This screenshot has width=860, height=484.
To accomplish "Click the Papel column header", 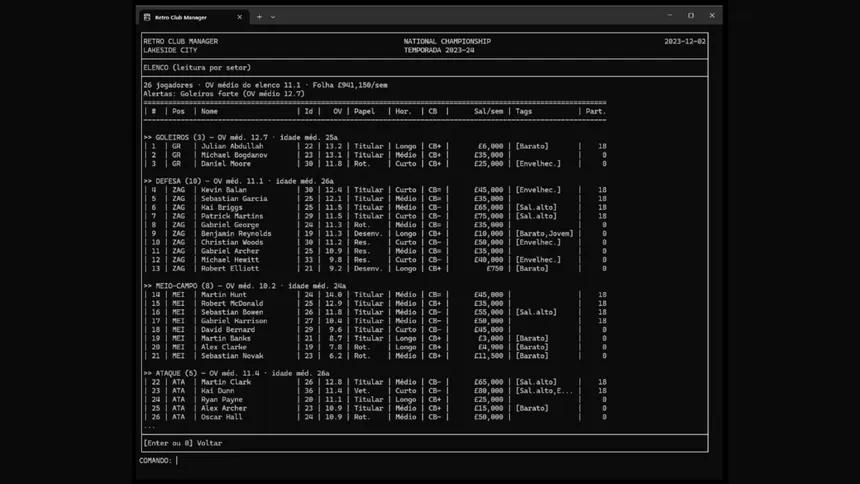I will tap(364, 111).
